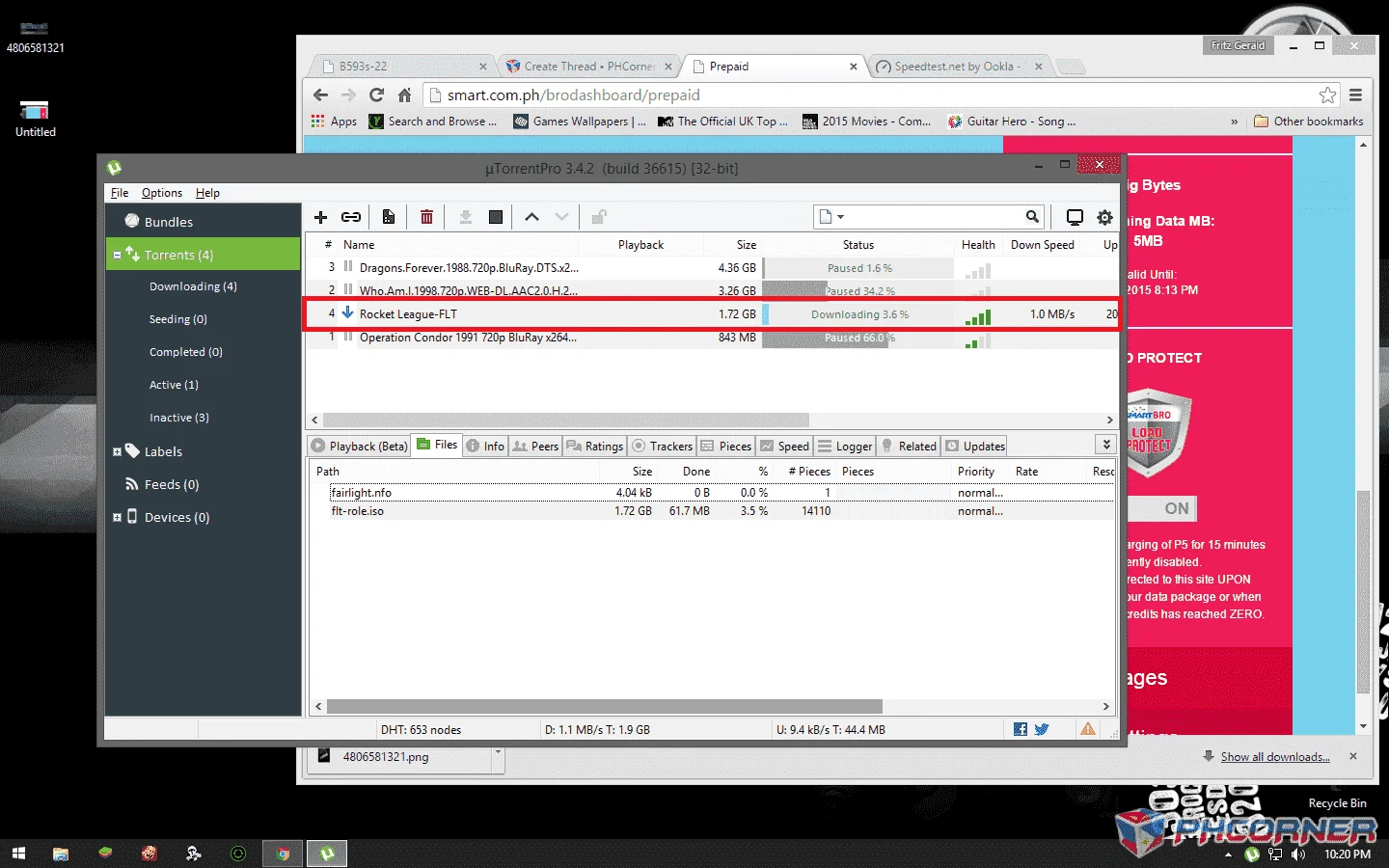Move torrent down the queue
The image size is (1389, 868).
click(561, 217)
